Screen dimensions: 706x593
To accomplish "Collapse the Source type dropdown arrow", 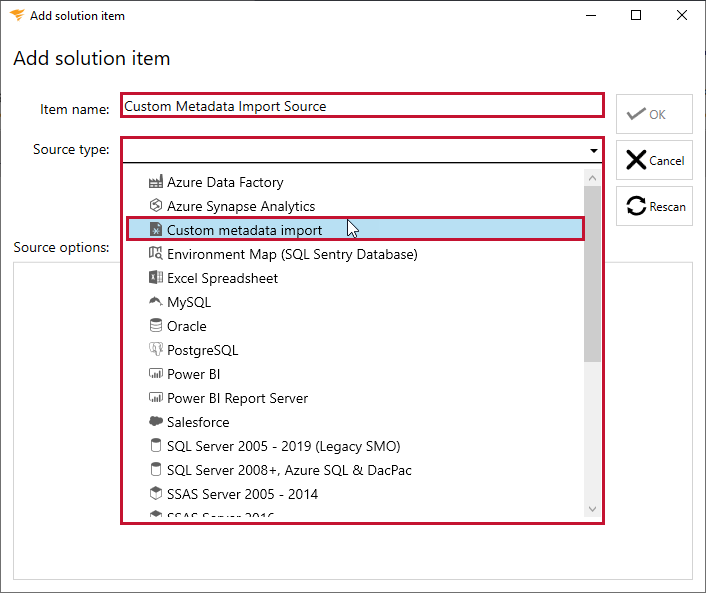I will pos(593,150).
